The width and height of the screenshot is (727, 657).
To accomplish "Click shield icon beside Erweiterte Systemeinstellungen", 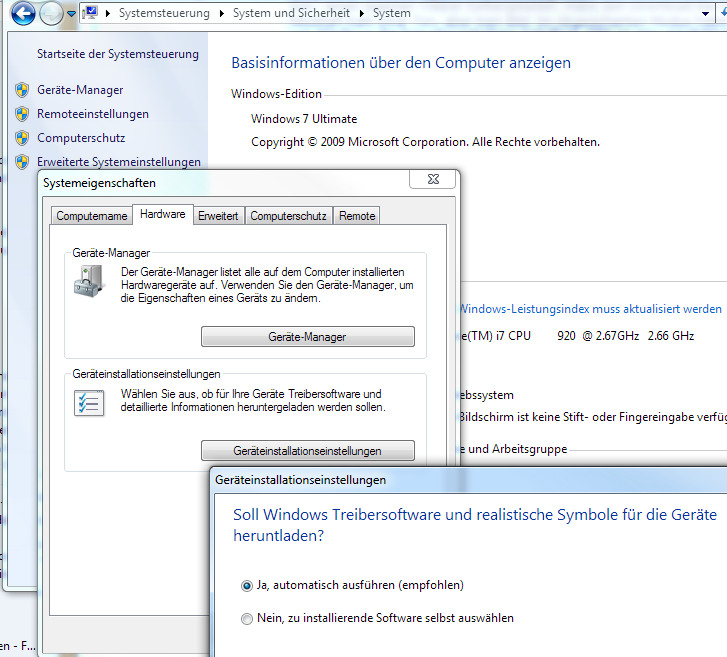I will [x=22, y=162].
